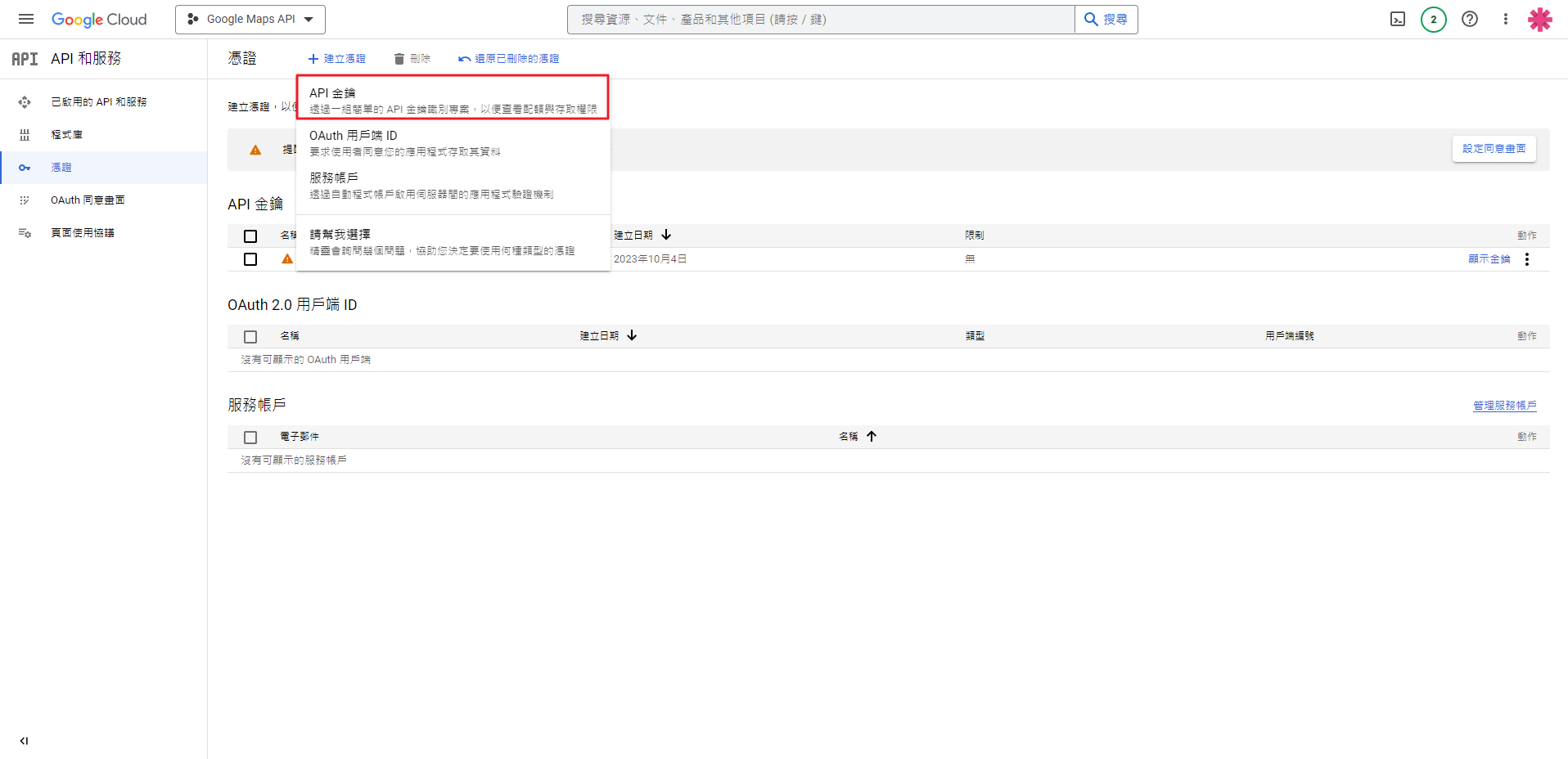Choose API 金鑰 from the create menu
This screenshot has height=759, width=1568.
coord(452,100)
